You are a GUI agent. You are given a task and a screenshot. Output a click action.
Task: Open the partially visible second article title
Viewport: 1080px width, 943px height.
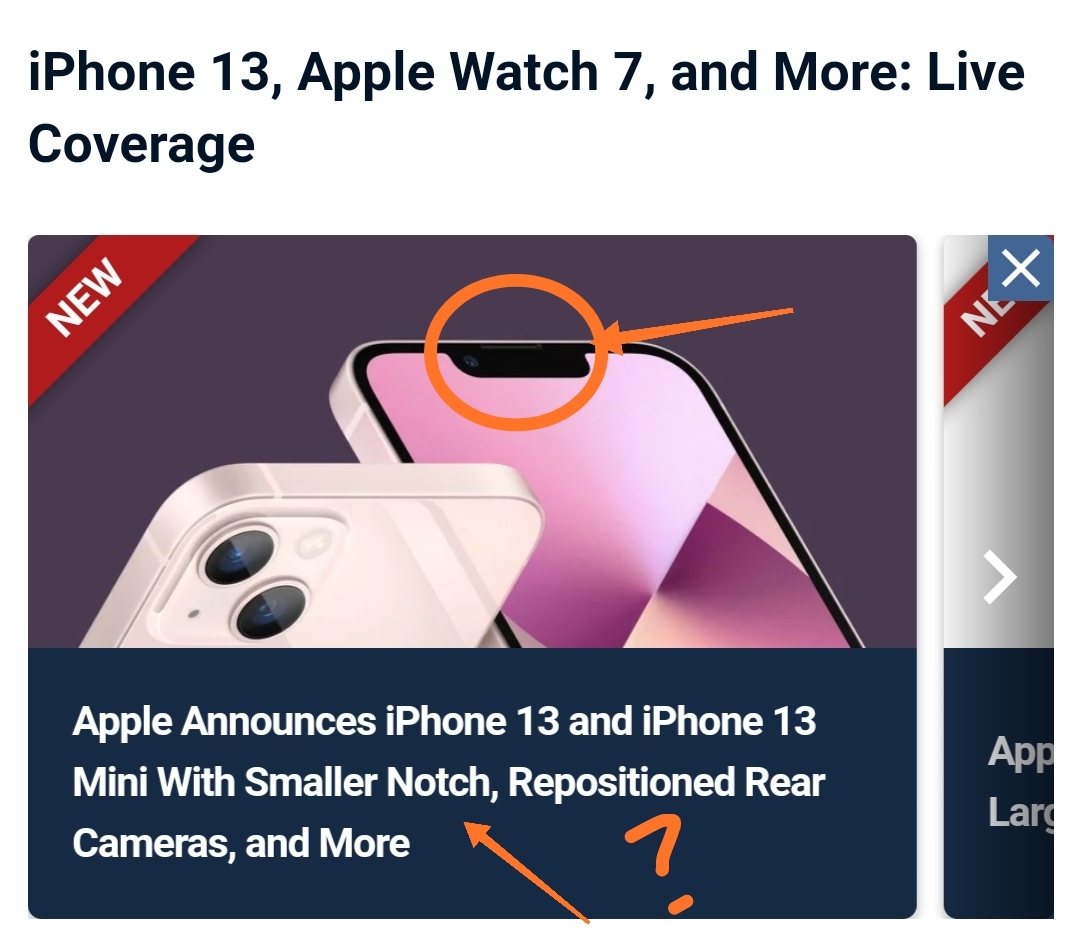click(x=1021, y=782)
